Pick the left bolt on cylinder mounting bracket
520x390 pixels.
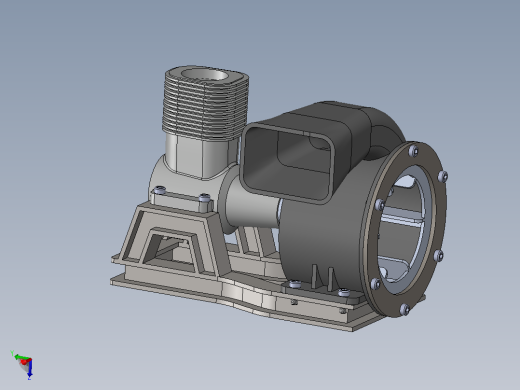click(x=160, y=190)
